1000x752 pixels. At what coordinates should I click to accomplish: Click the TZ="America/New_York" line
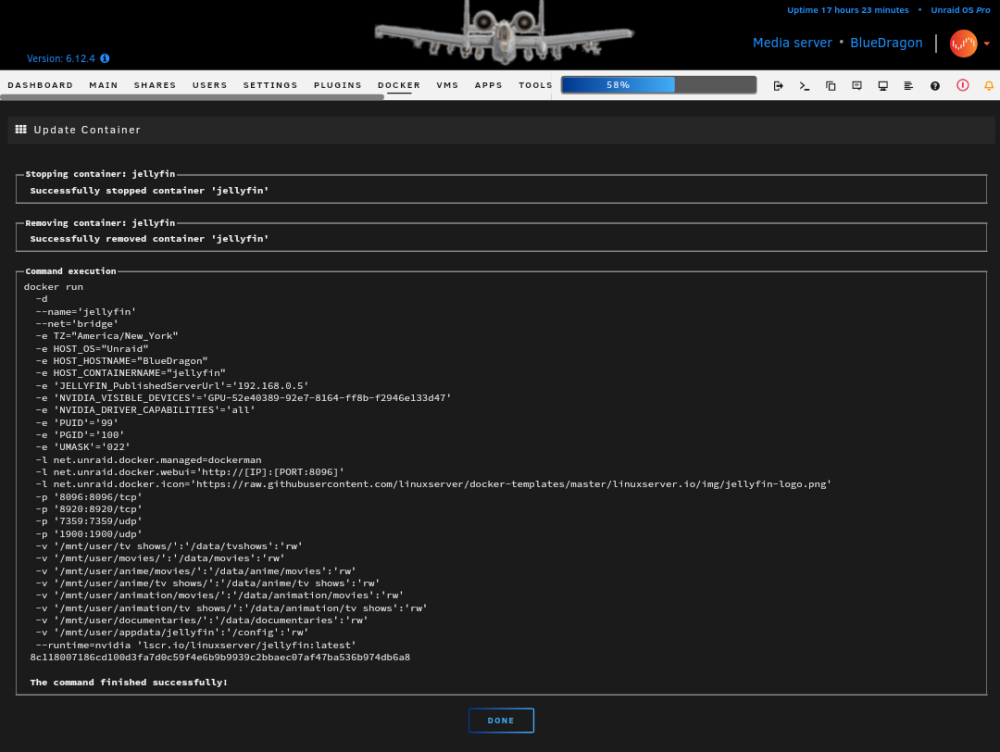pyautogui.click(x=107, y=336)
